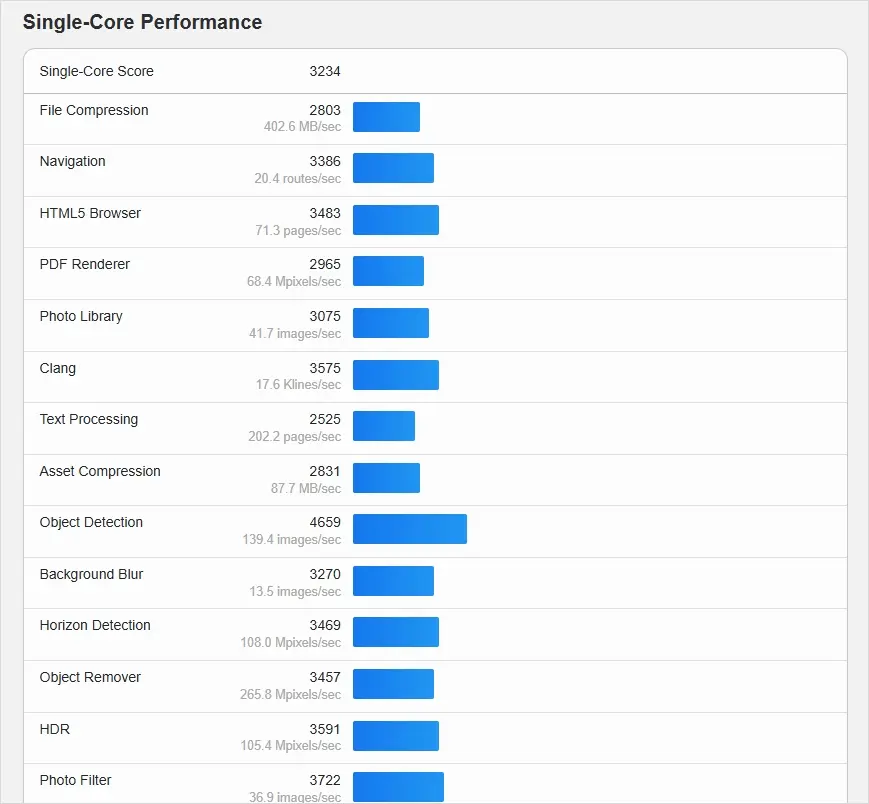This screenshot has height=804, width=869.
Task: Click the Navigation row label
Action: 72,161
